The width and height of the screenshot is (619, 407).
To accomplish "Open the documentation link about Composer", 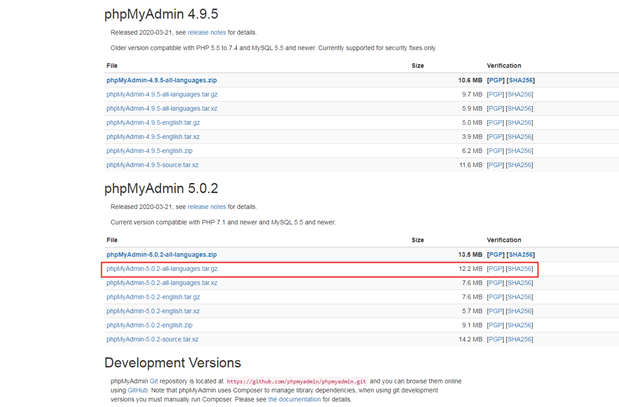I will [294, 399].
